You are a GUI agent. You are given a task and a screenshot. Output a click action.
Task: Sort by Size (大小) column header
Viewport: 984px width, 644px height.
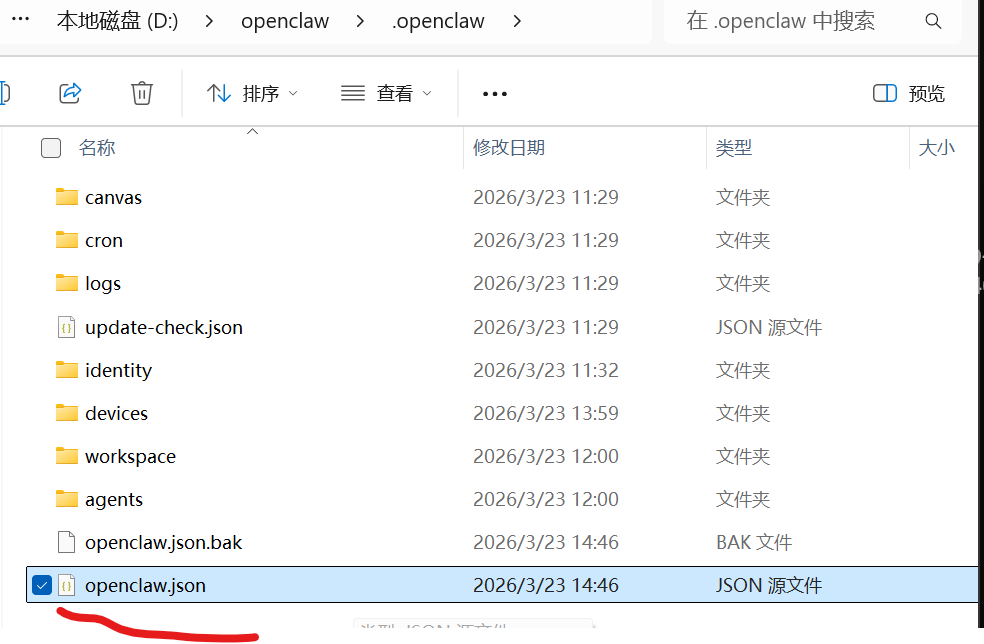click(936, 148)
